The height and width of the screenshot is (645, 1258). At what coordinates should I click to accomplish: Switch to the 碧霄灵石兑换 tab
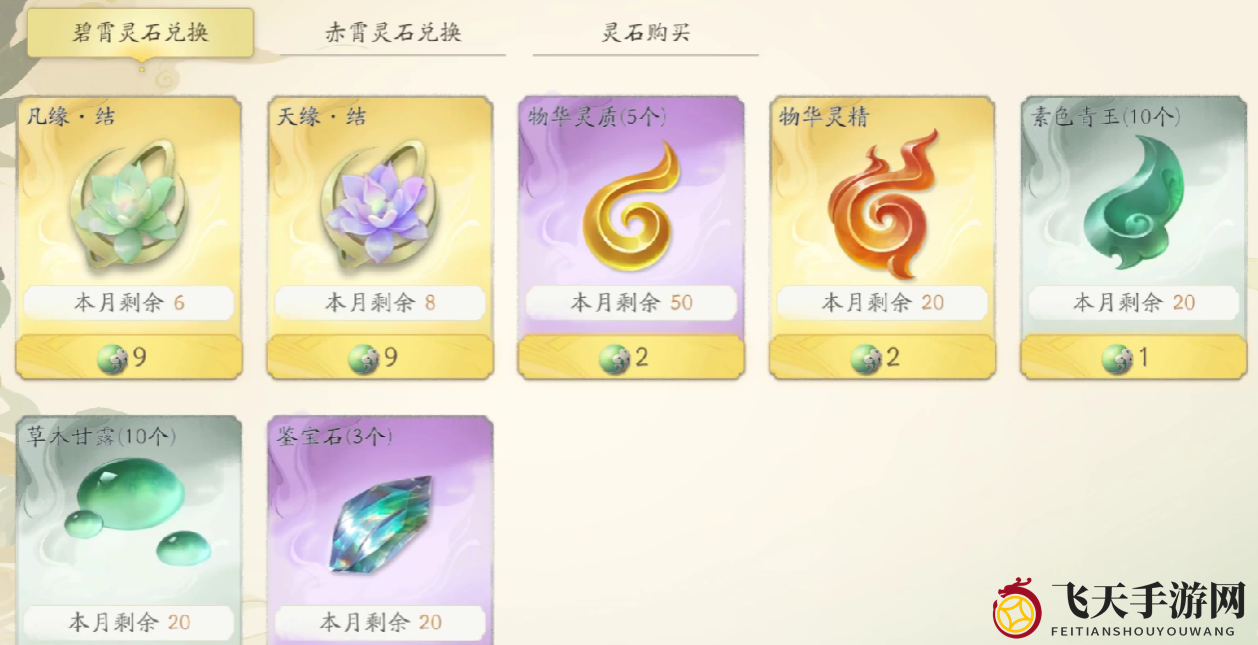click(141, 32)
